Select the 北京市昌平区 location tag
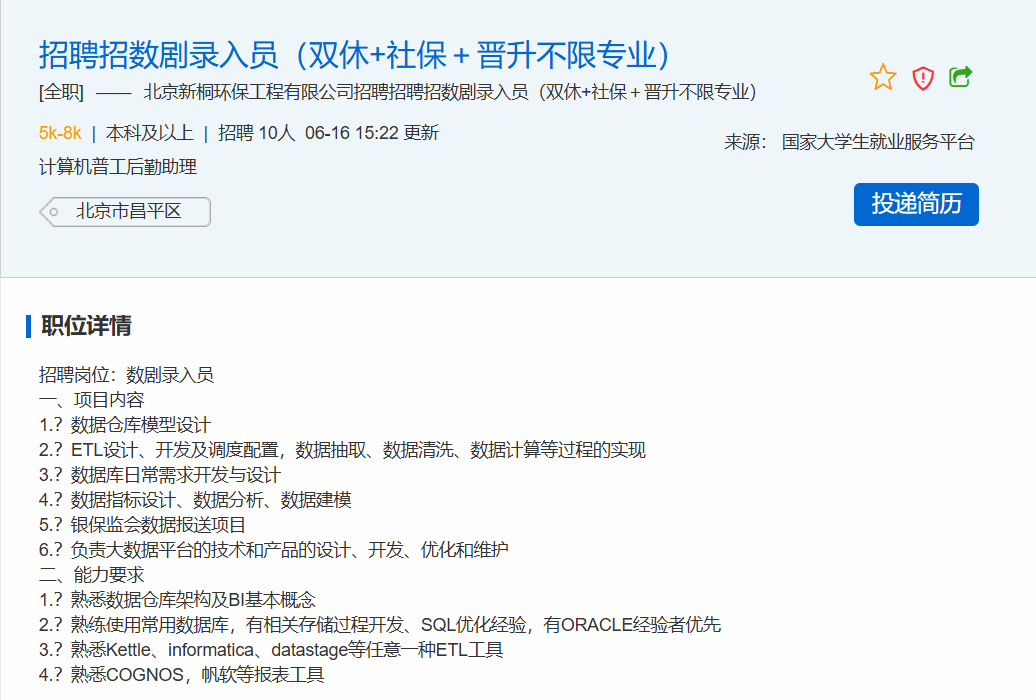The image size is (1036, 700). (128, 212)
